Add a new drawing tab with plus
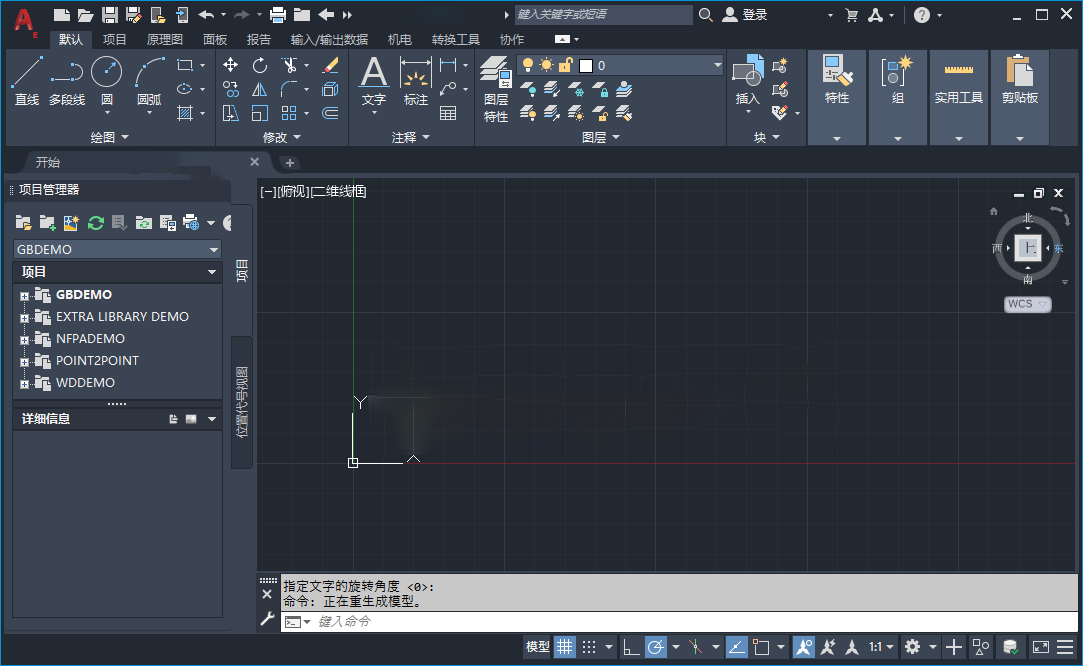1083x666 pixels. [290, 163]
